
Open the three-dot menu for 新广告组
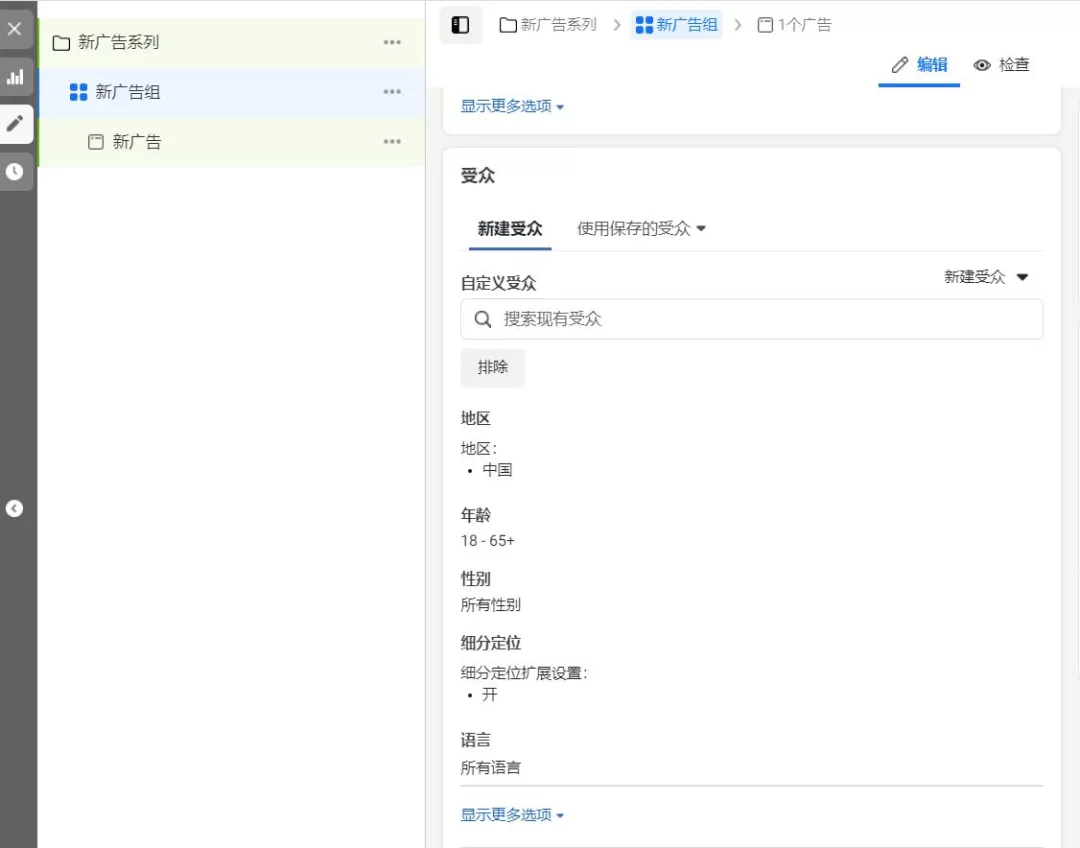tap(392, 92)
